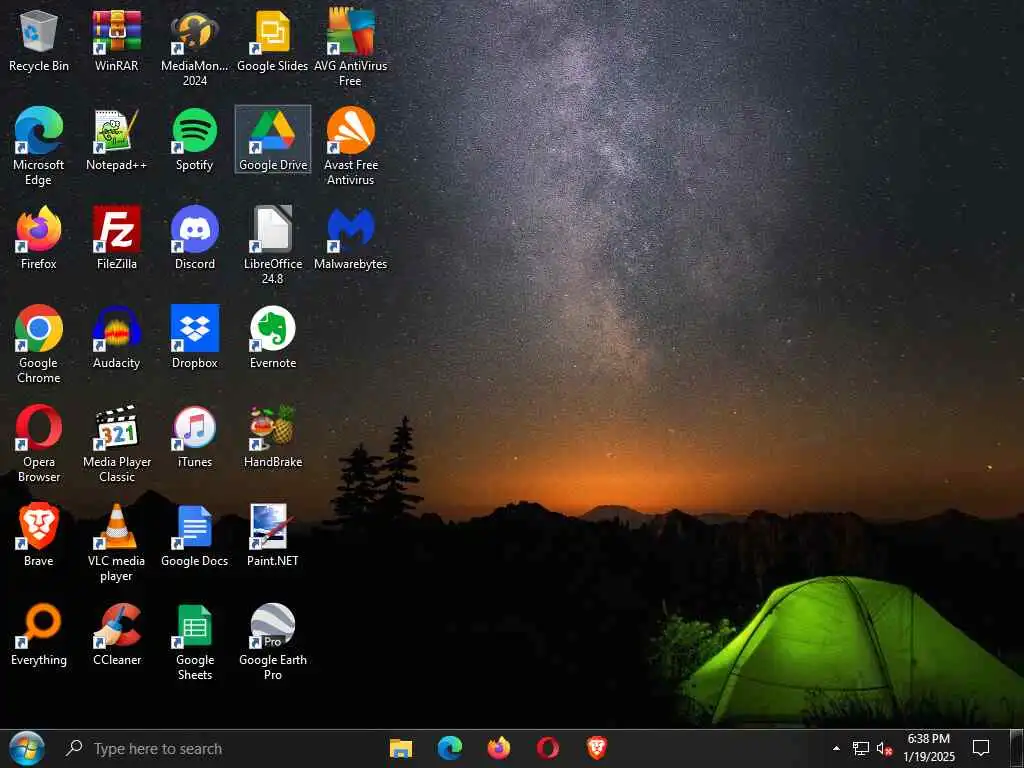Click the Brave taskbar icon

596,748
